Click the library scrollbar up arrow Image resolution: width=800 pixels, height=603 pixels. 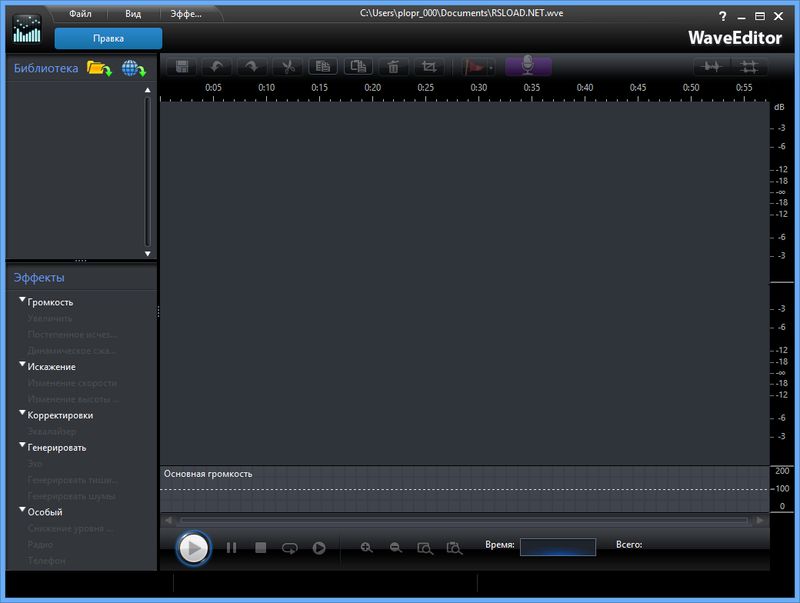click(x=147, y=90)
